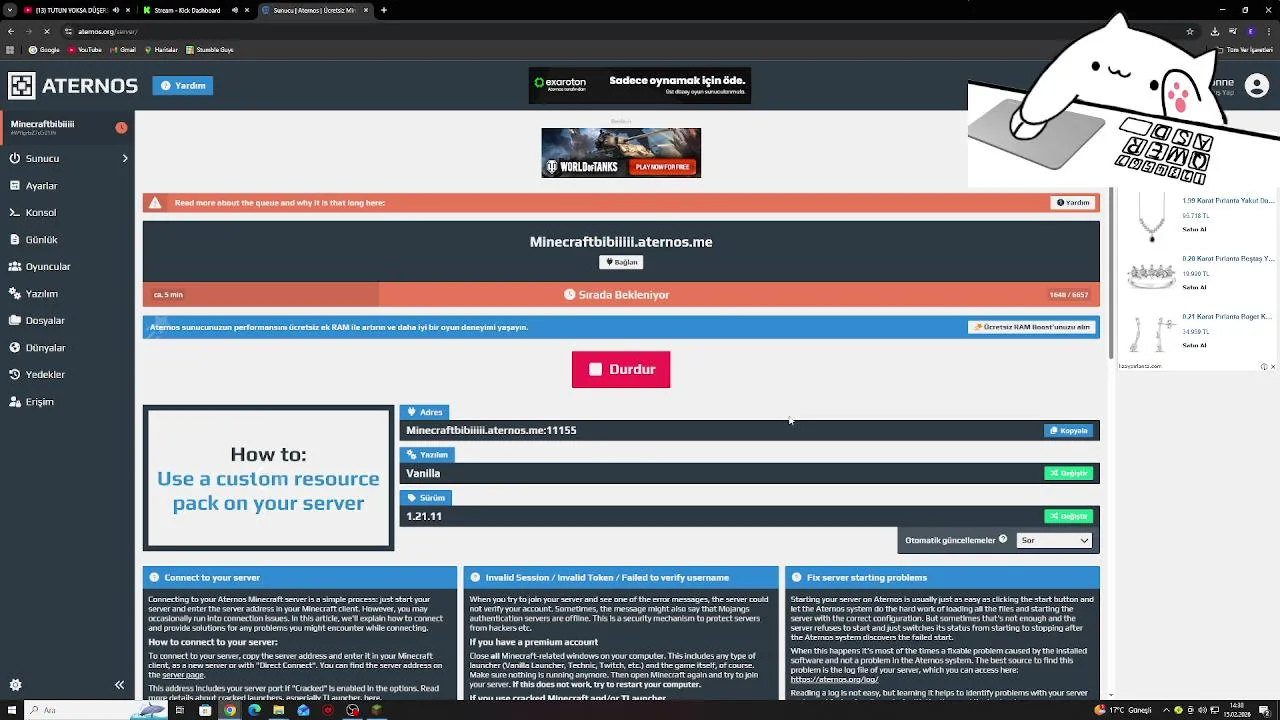The image size is (1280, 720).
Task: Click Yardım button in the queue notice
Action: 1073,202
